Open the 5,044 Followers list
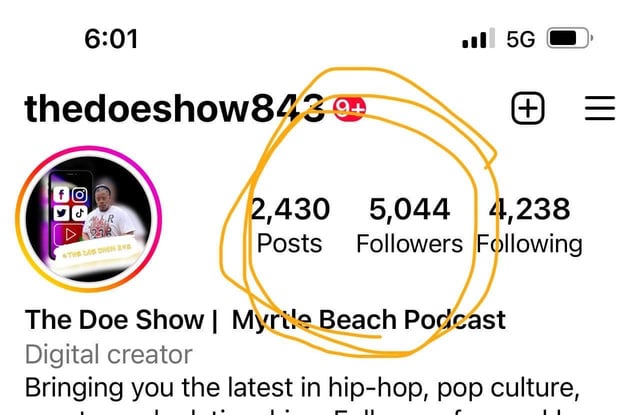The height and width of the screenshot is (415, 642). [x=409, y=225]
